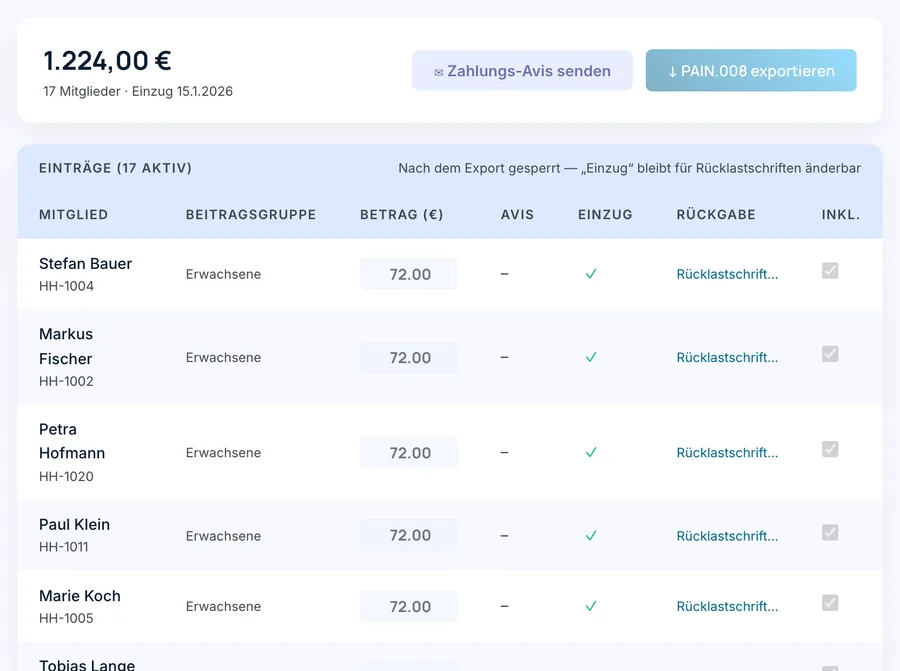The width and height of the screenshot is (900, 671).
Task: Toggle Inkl. checkbox for Markus Fischer
Action: tap(830, 354)
